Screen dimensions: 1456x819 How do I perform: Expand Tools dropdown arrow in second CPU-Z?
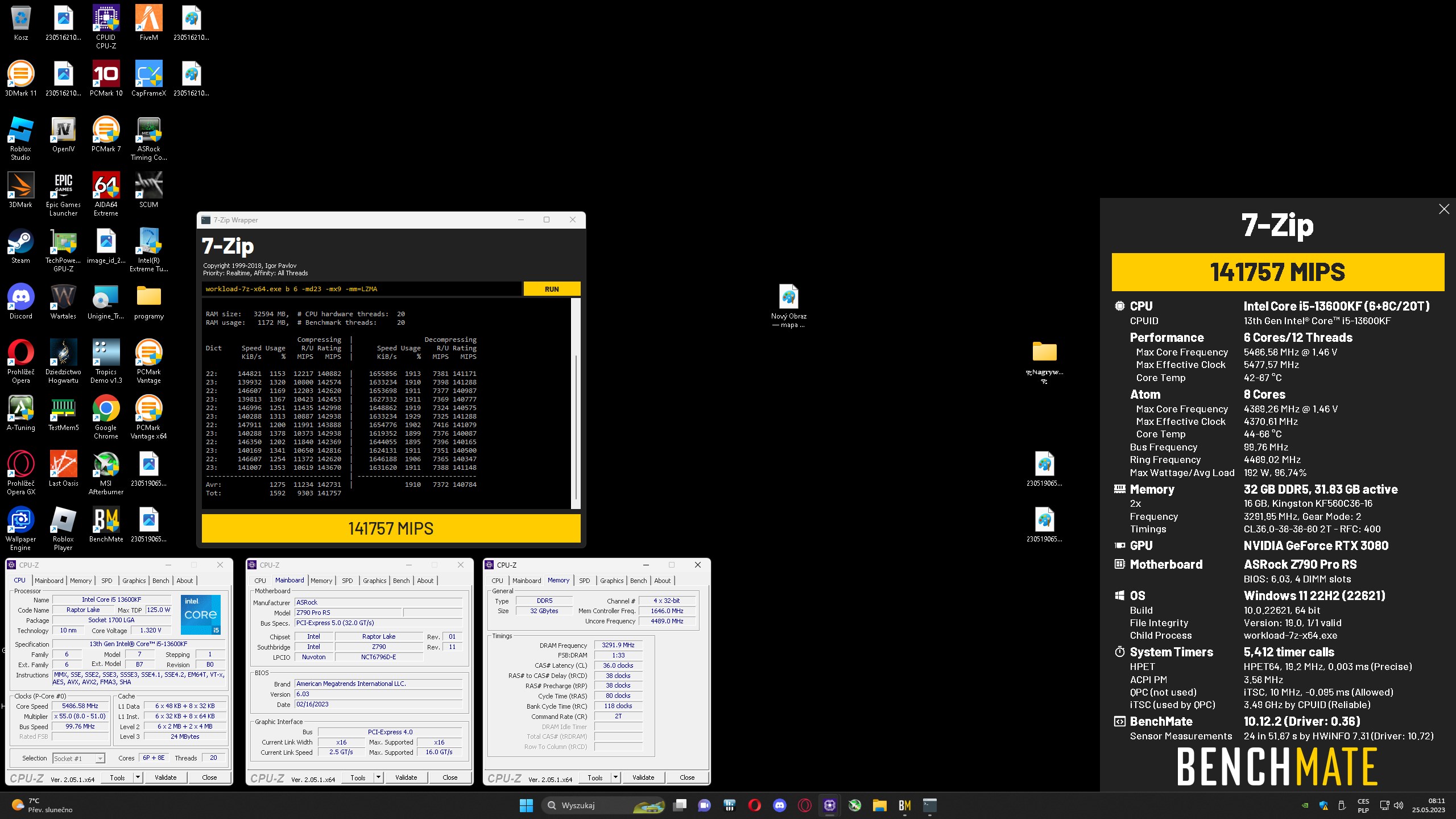click(378, 777)
